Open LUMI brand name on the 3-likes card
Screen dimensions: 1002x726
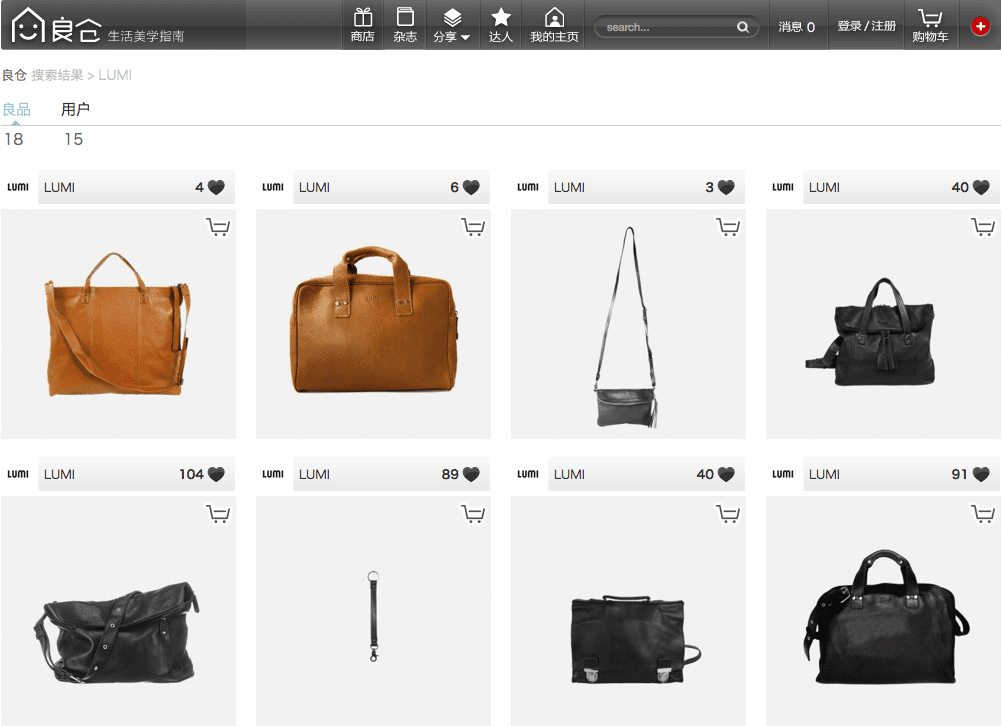tap(569, 187)
